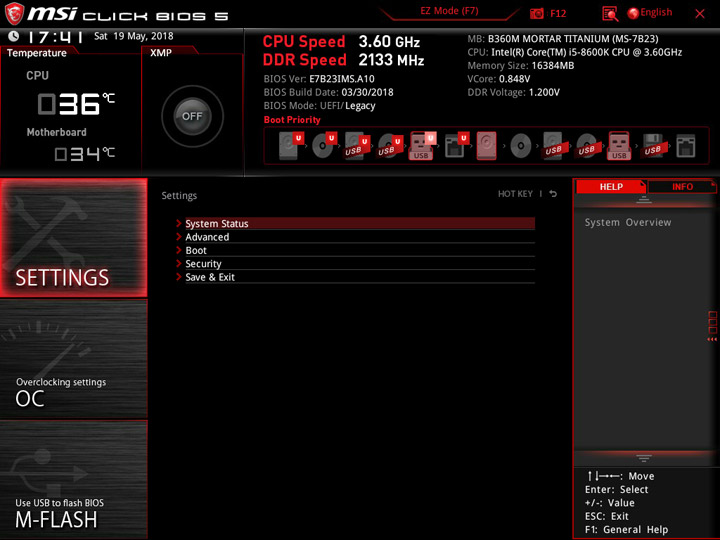Click the BIOS Ver E7B23IMS.A10 text

(x=319, y=79)
